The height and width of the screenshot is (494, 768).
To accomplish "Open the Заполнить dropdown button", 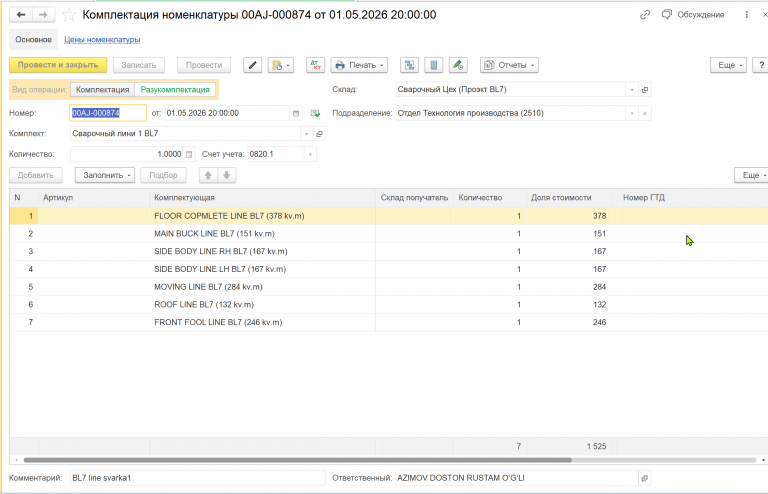I will 104,175.
